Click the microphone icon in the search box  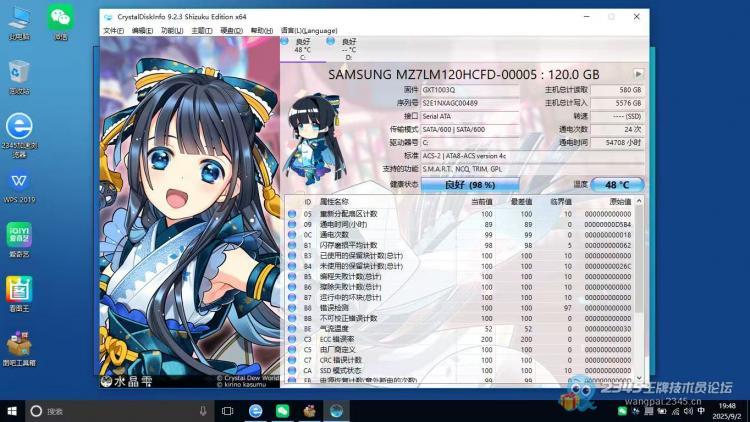pos(203,411)
